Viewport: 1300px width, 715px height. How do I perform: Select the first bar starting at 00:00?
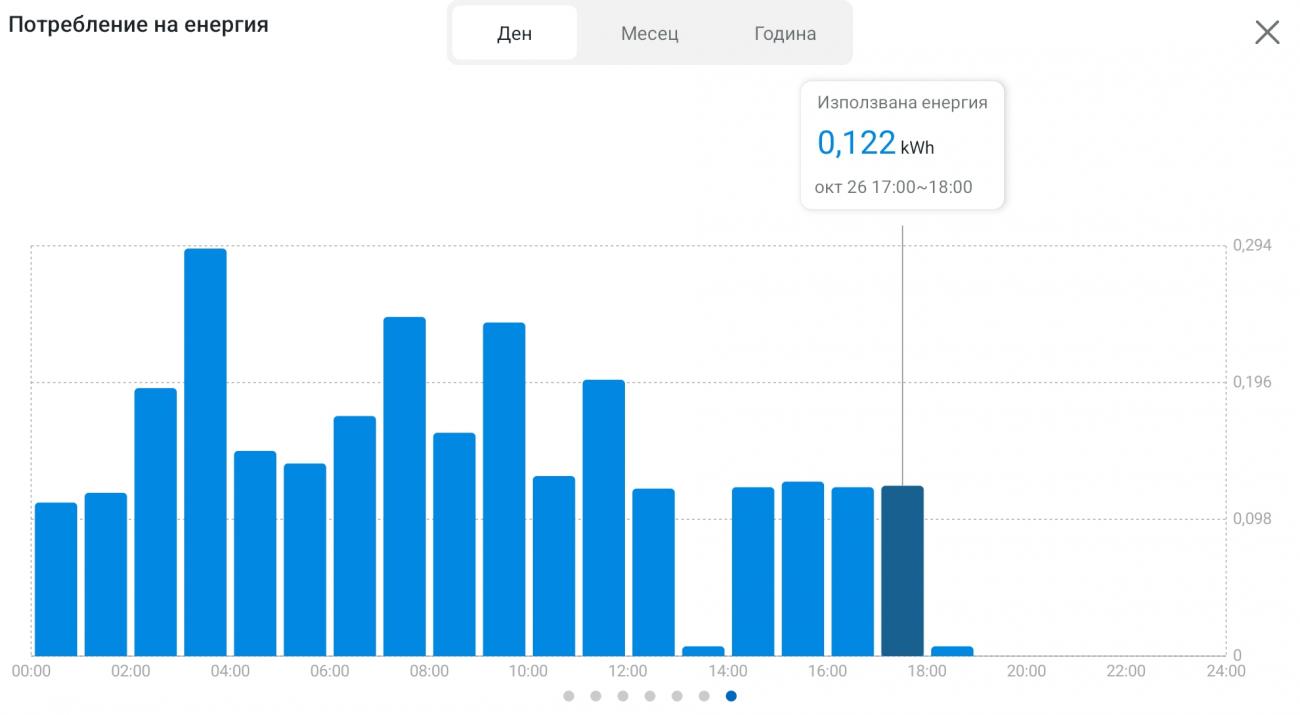pos(56,578)
